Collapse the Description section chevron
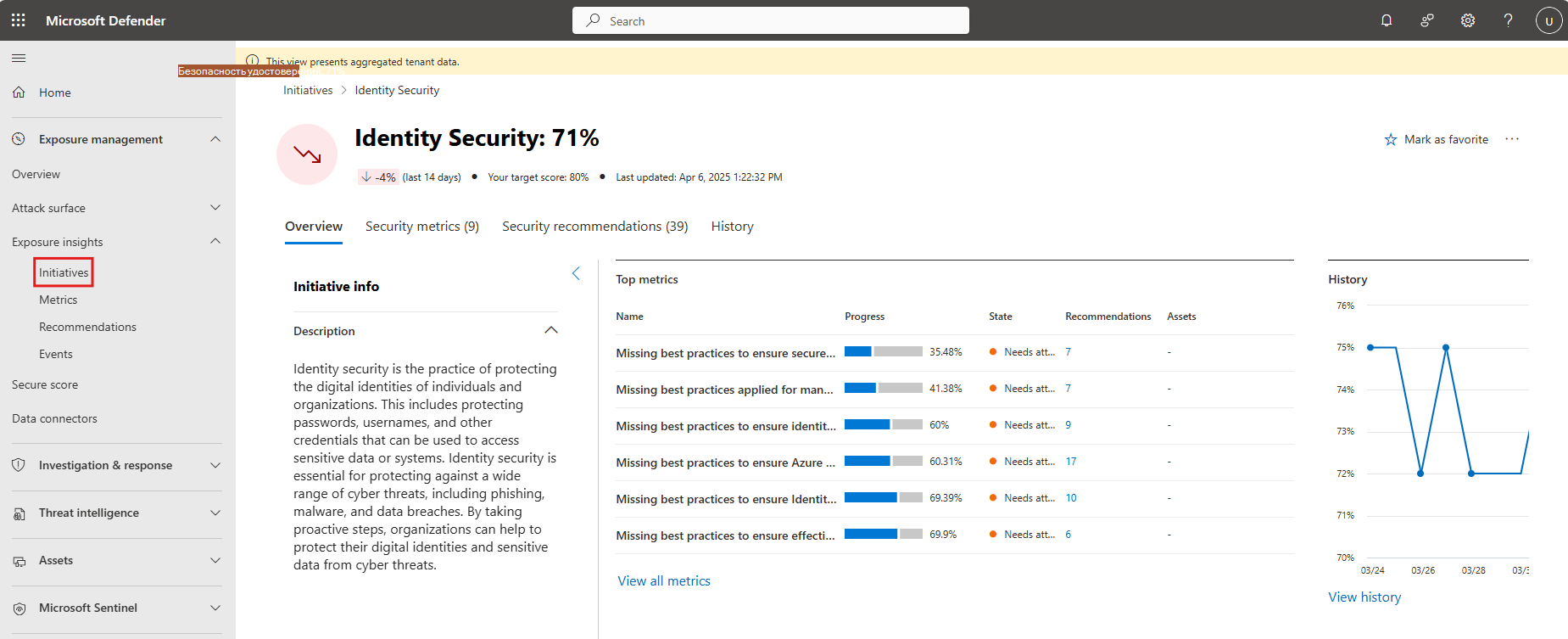 click(551, 330)
